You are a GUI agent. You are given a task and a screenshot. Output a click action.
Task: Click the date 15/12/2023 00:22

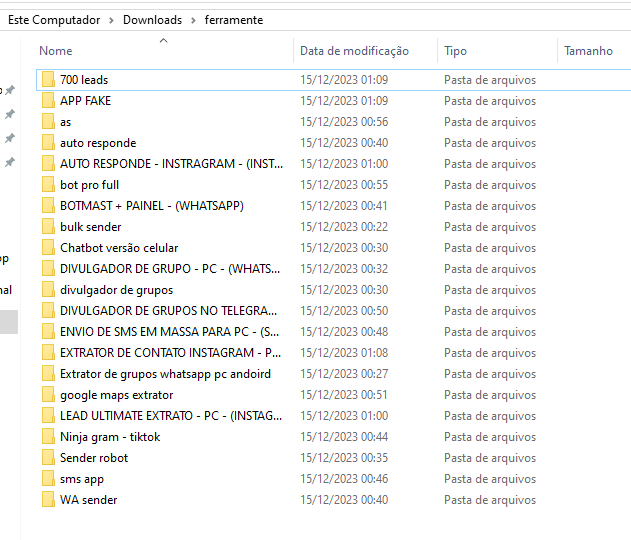tap(344, 227)
